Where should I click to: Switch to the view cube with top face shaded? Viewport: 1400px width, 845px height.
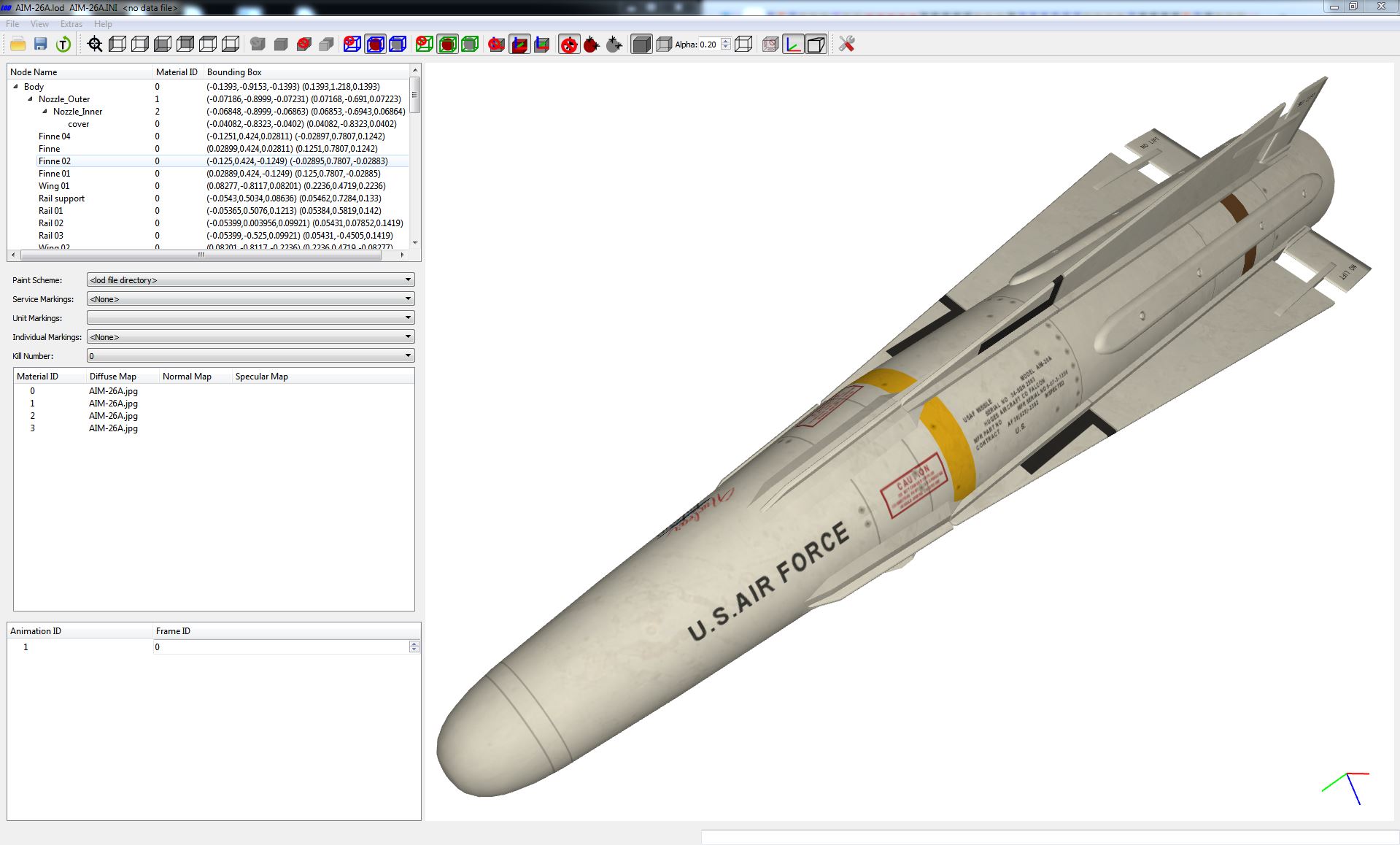click(208, 45)
